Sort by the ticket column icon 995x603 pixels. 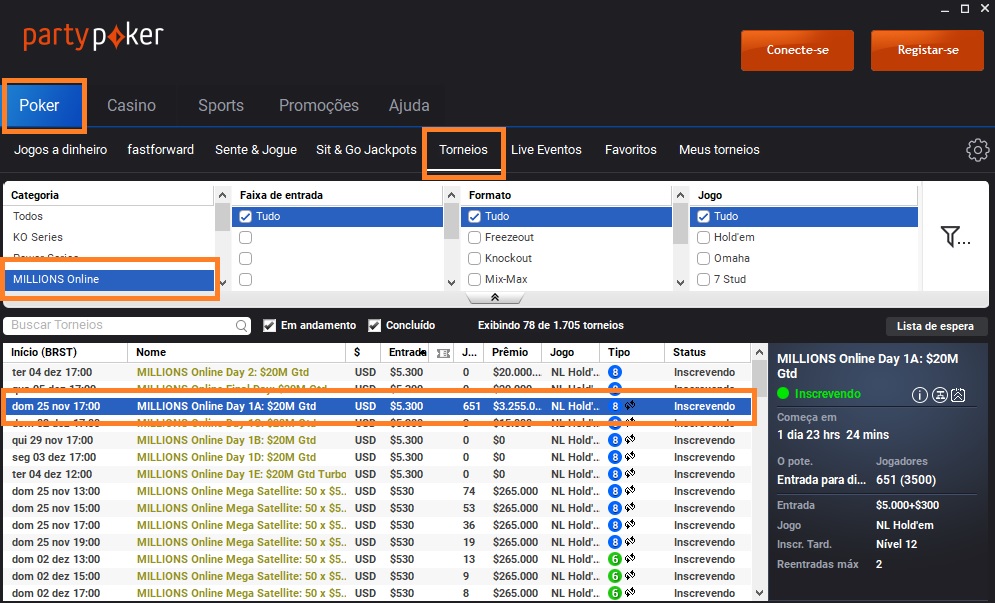click(x=444, y=353)
